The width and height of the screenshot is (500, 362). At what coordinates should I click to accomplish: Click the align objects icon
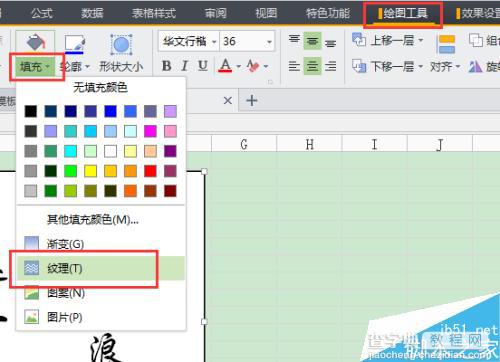point(447,44)
